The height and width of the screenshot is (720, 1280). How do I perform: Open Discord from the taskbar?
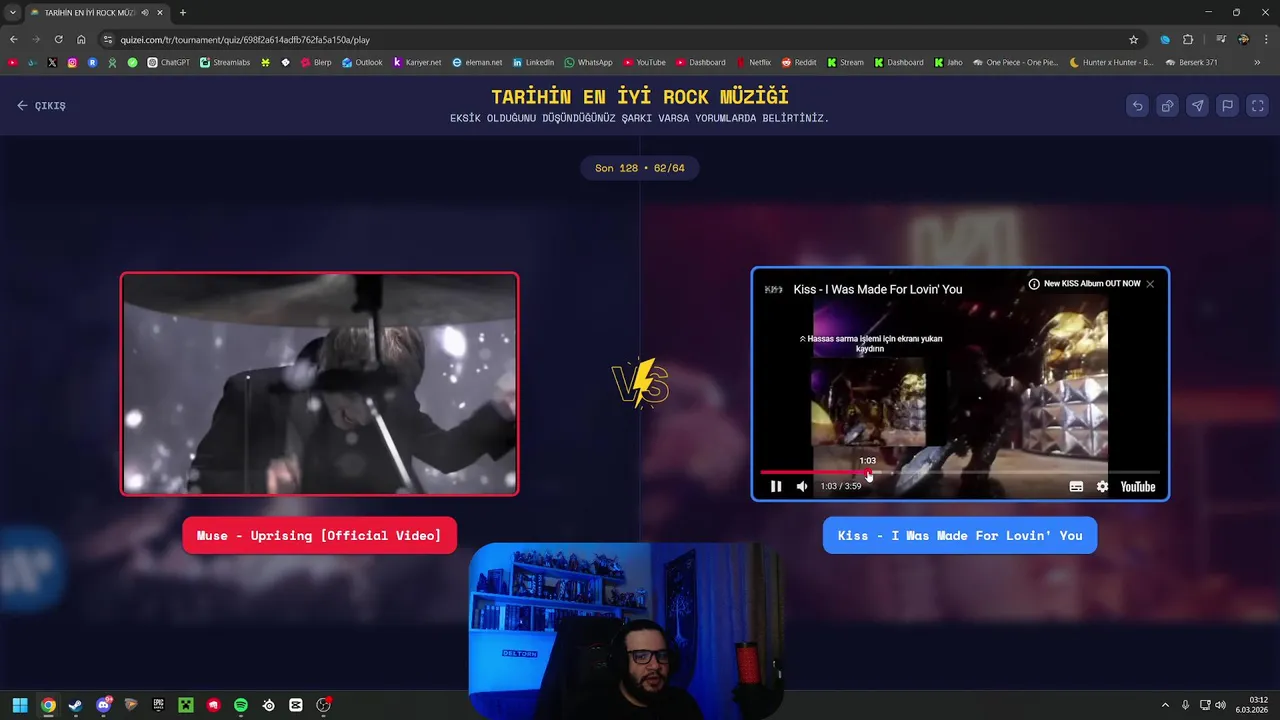coord(103,705)
